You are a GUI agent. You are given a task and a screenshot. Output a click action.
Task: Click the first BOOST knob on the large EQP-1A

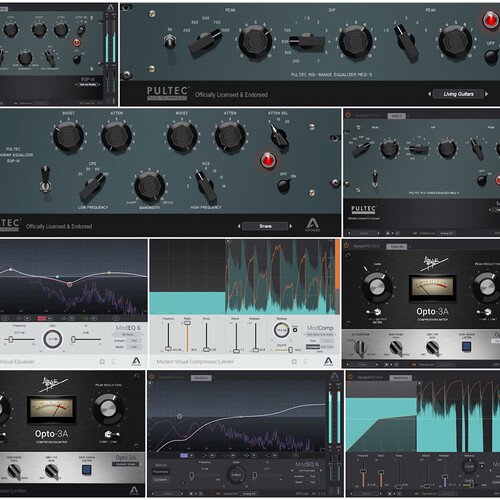click(x=68, y=136)
